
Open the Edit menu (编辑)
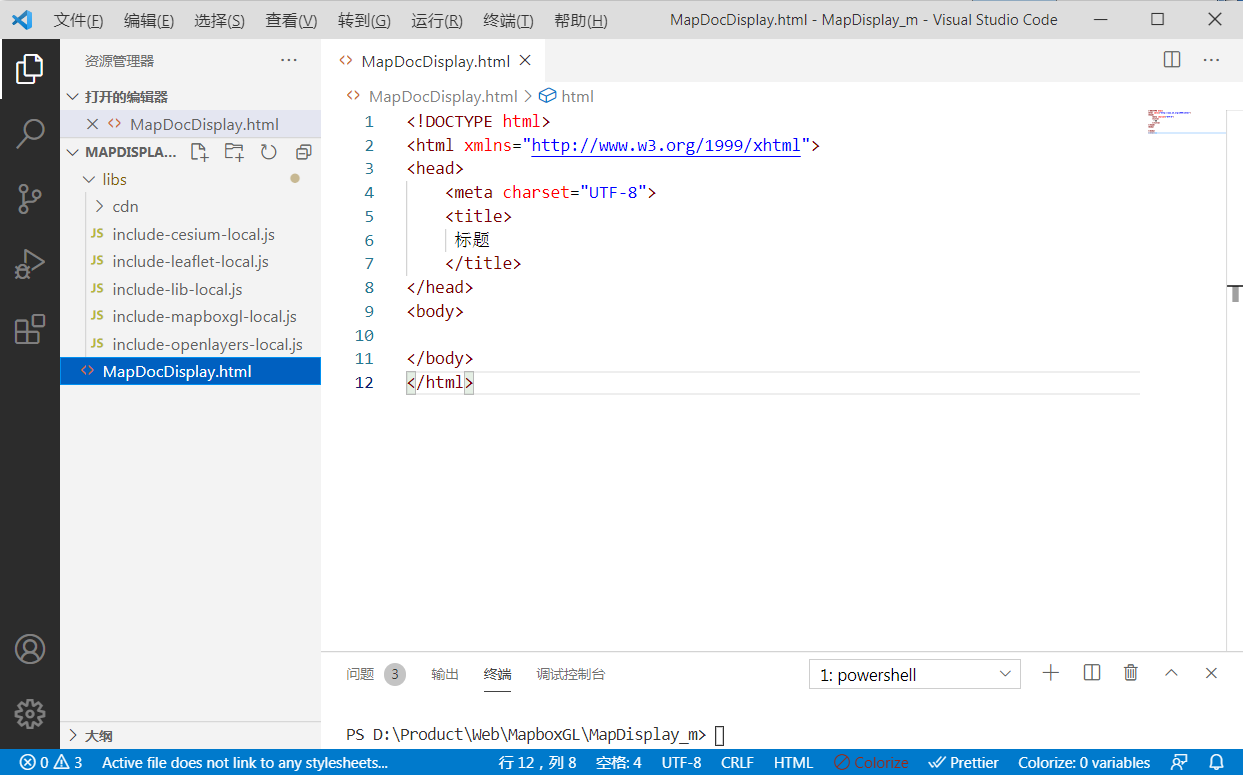149,20
